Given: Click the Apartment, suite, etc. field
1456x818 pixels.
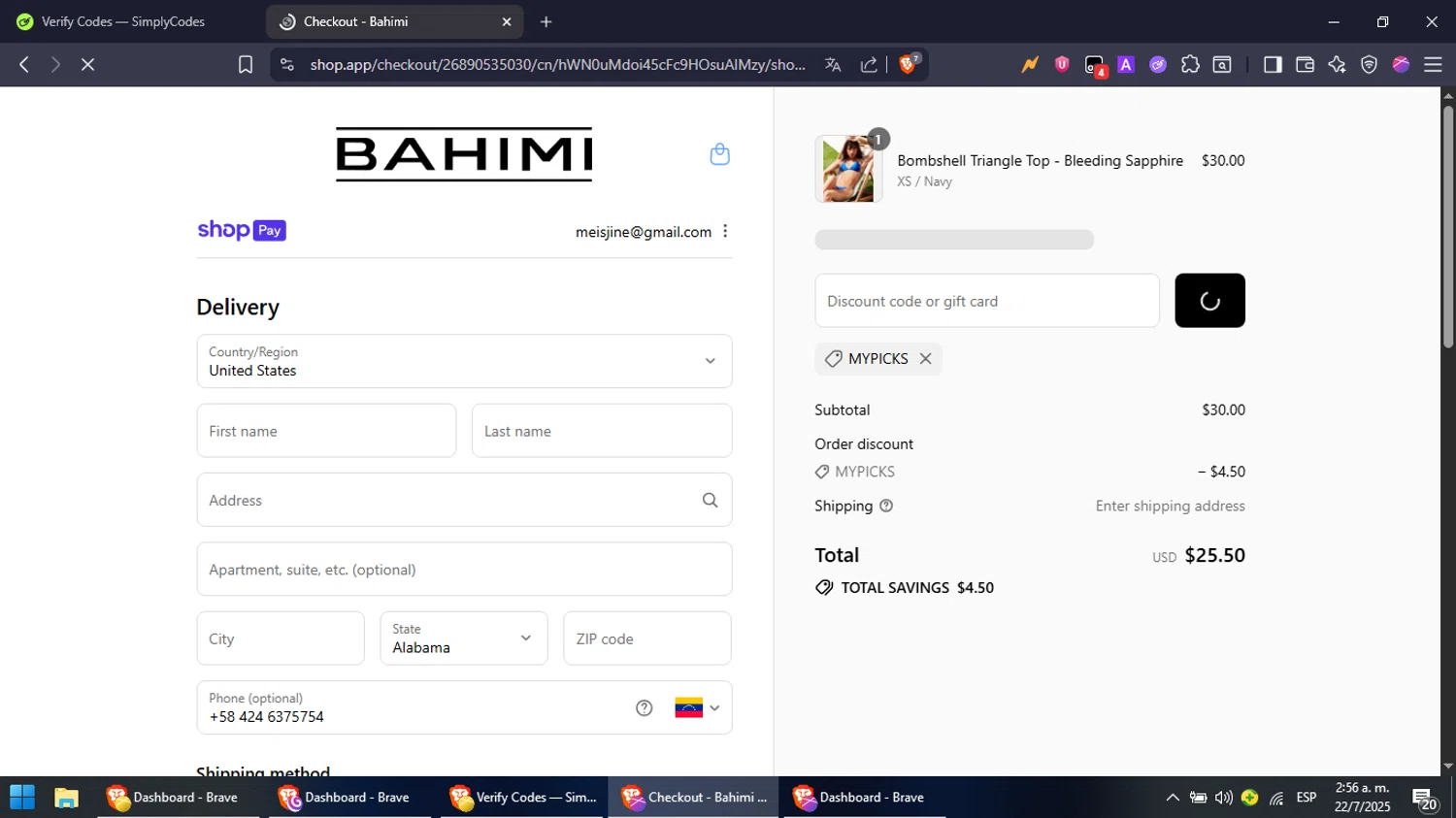Looking at the screenshot, I should [x=464, y=569].
